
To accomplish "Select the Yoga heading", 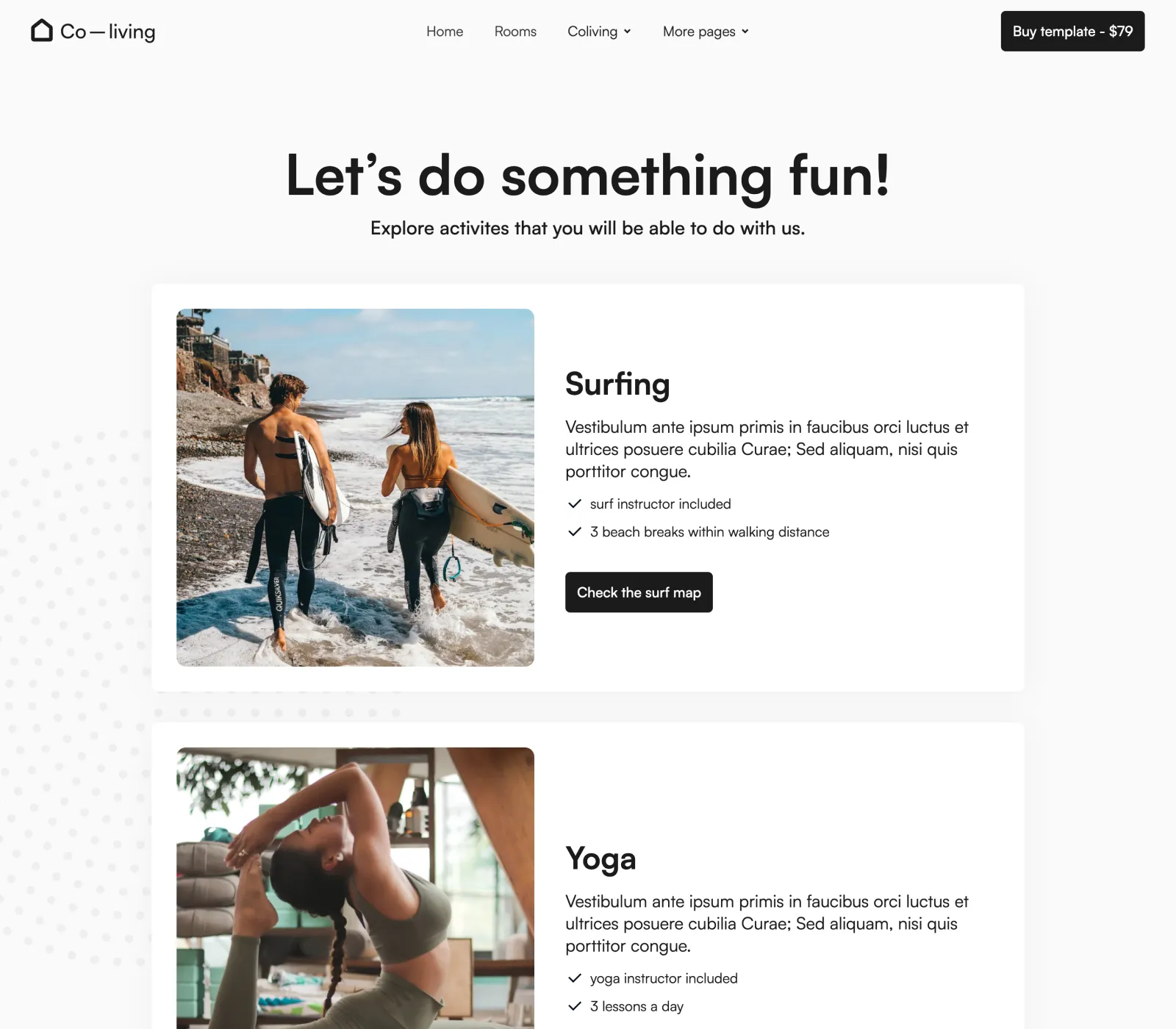I will click(x=600, y=858).
